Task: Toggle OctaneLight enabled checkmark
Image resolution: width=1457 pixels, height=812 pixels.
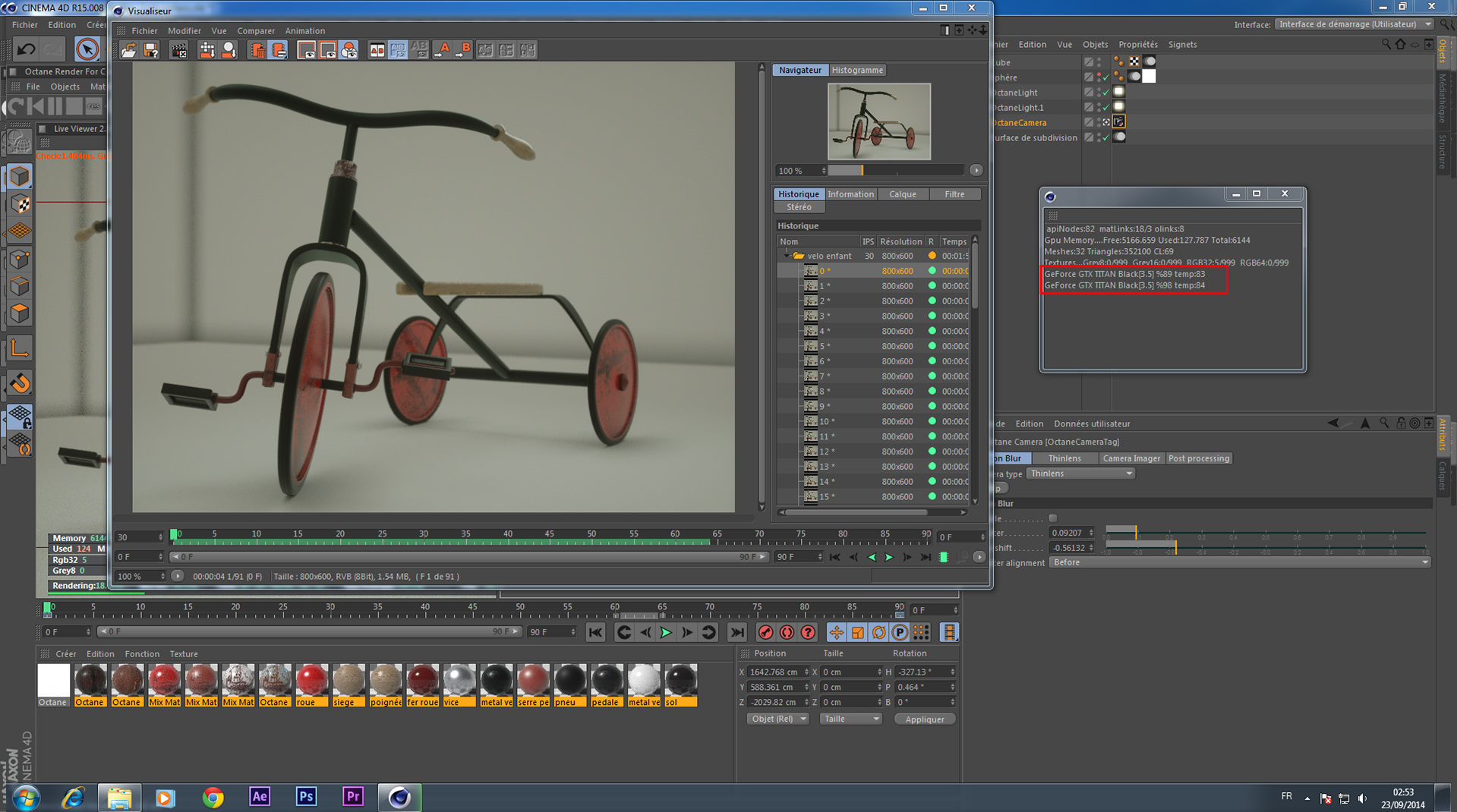Action: click(1106, 93)
